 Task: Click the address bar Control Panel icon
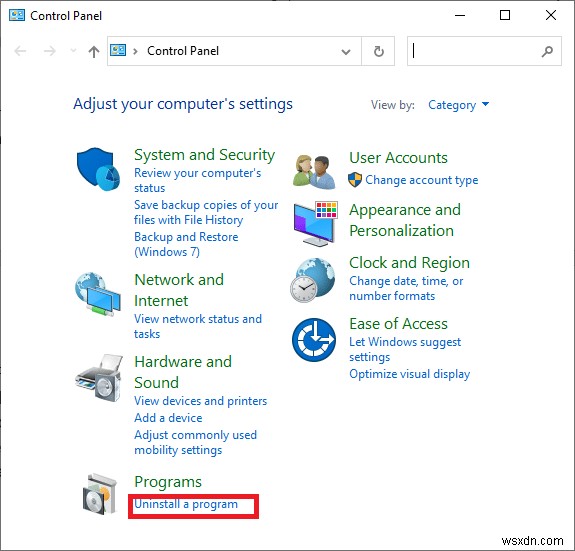pyautogui.click(x=118, y=50)
